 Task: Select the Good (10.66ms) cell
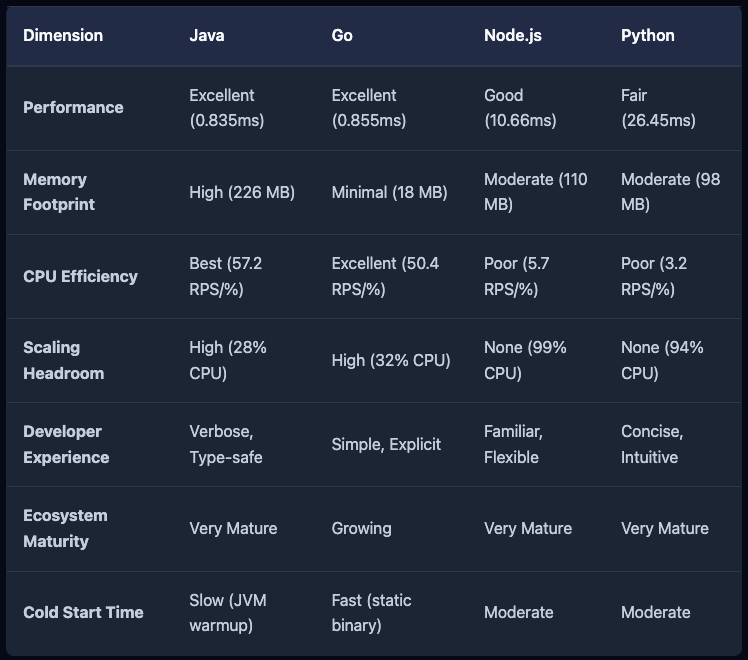point(520,108)
